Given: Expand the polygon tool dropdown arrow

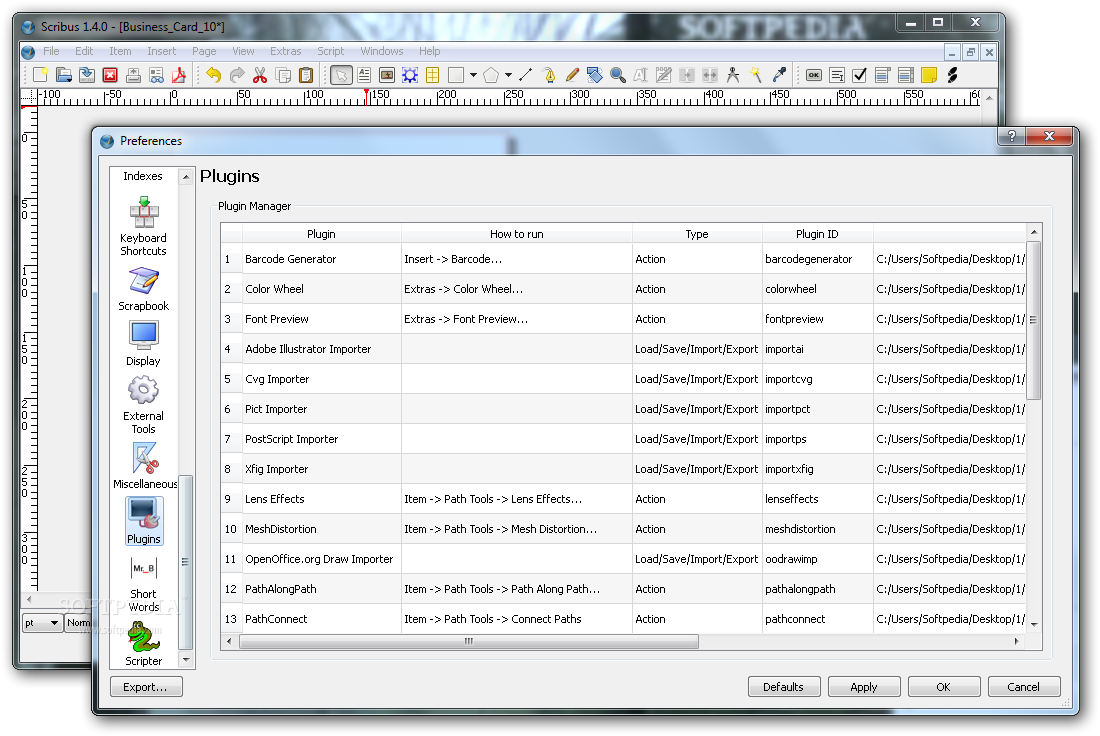Looking at the screenshot, I should pos(509,75).
